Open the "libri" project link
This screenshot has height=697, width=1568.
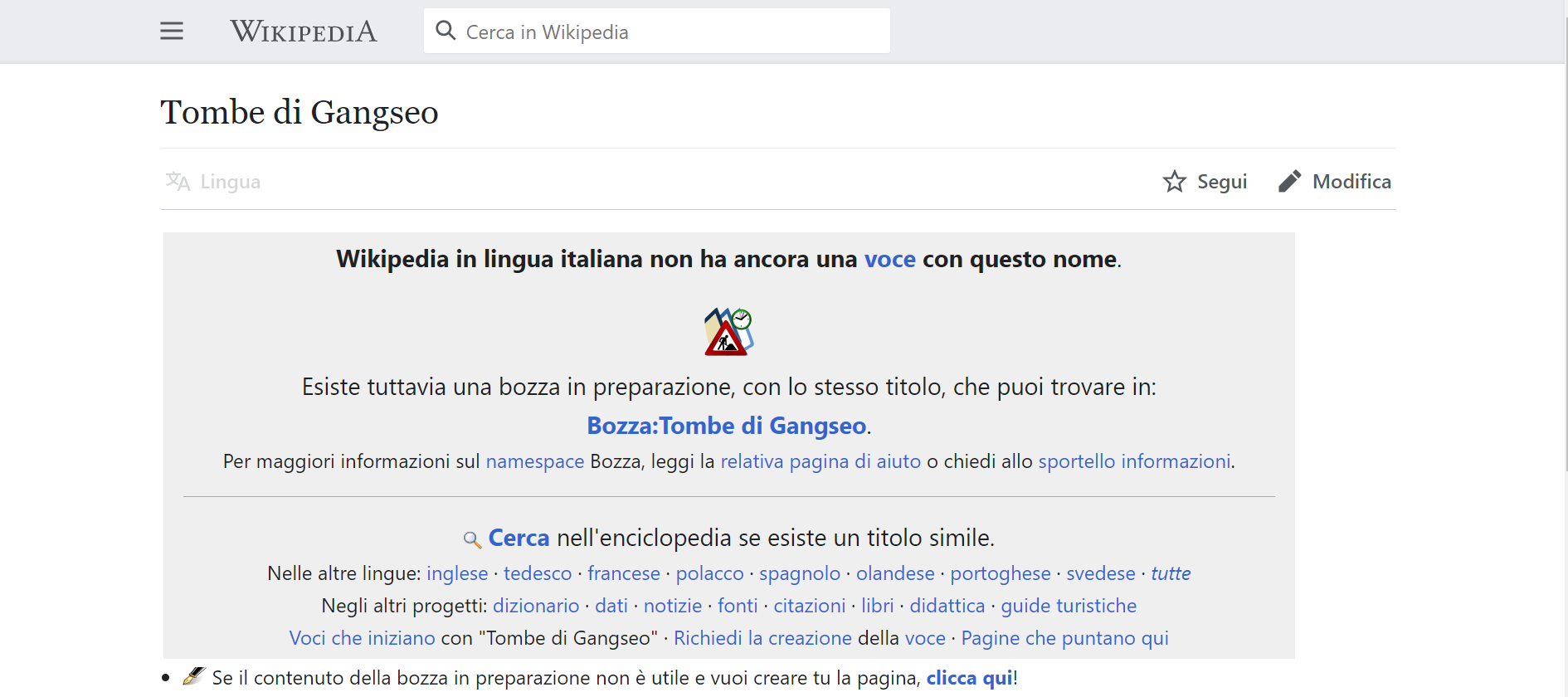point(878,606)
